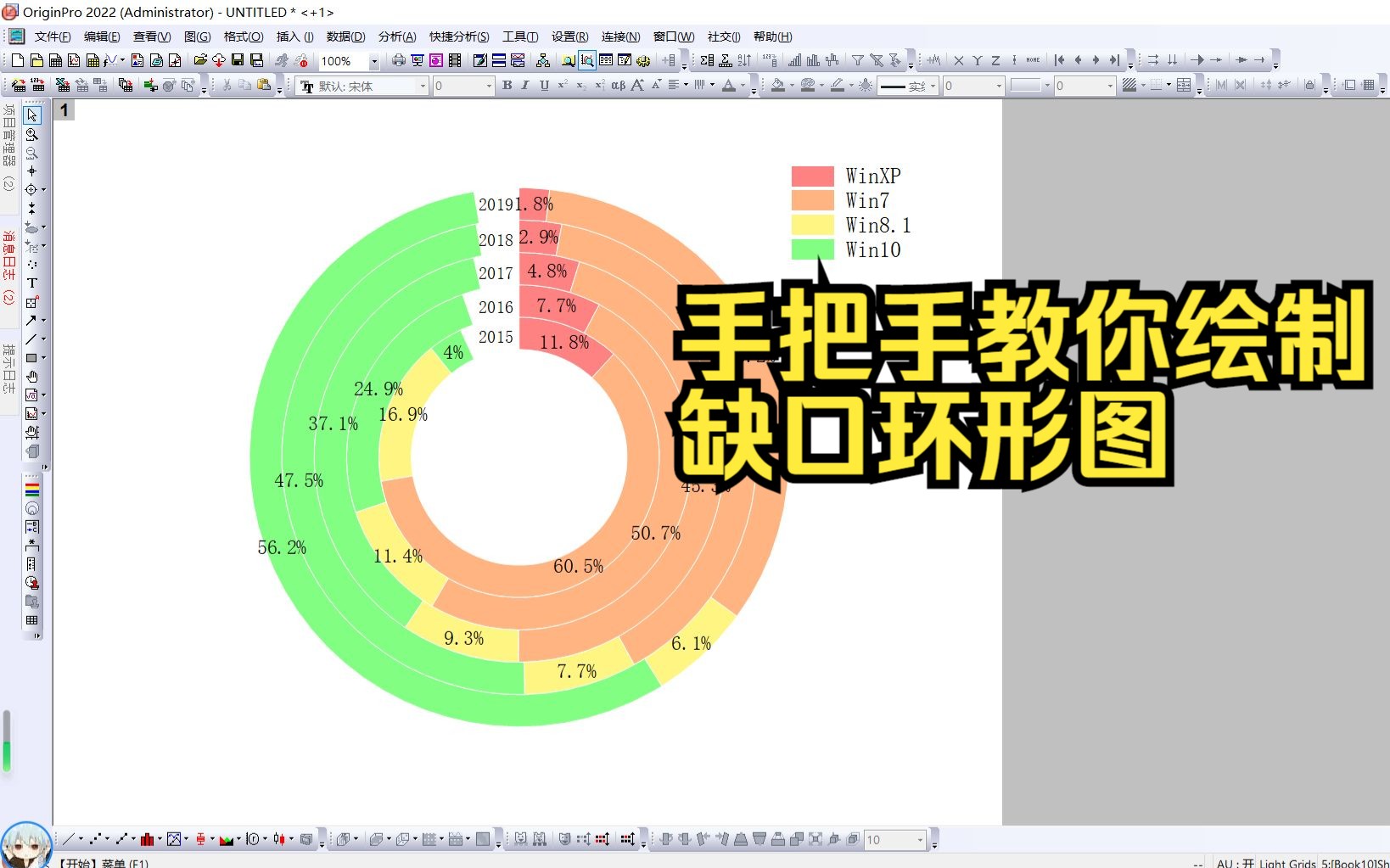Screen dimensions: 1390x868
Task: Open the 帮助(H) menu
Action: [772, 36]
